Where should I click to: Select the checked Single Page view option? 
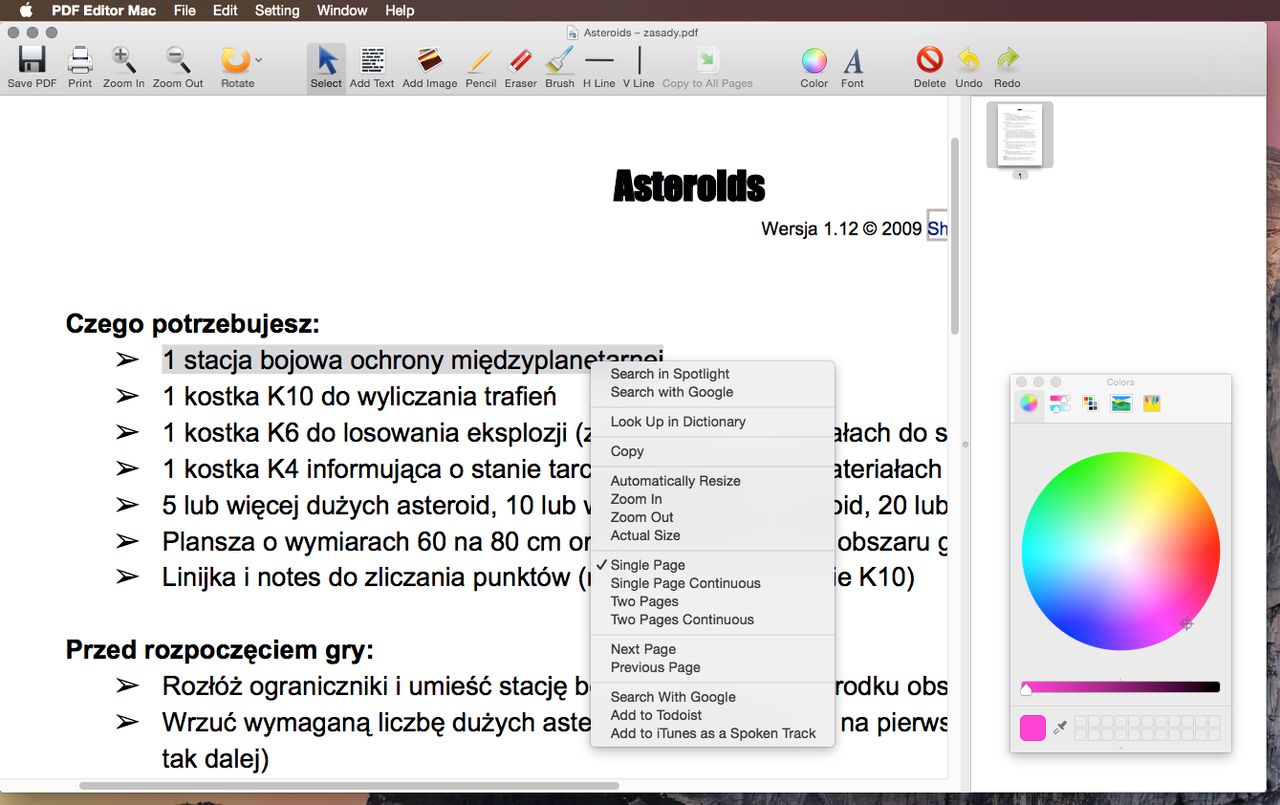[x=647, y=565]
